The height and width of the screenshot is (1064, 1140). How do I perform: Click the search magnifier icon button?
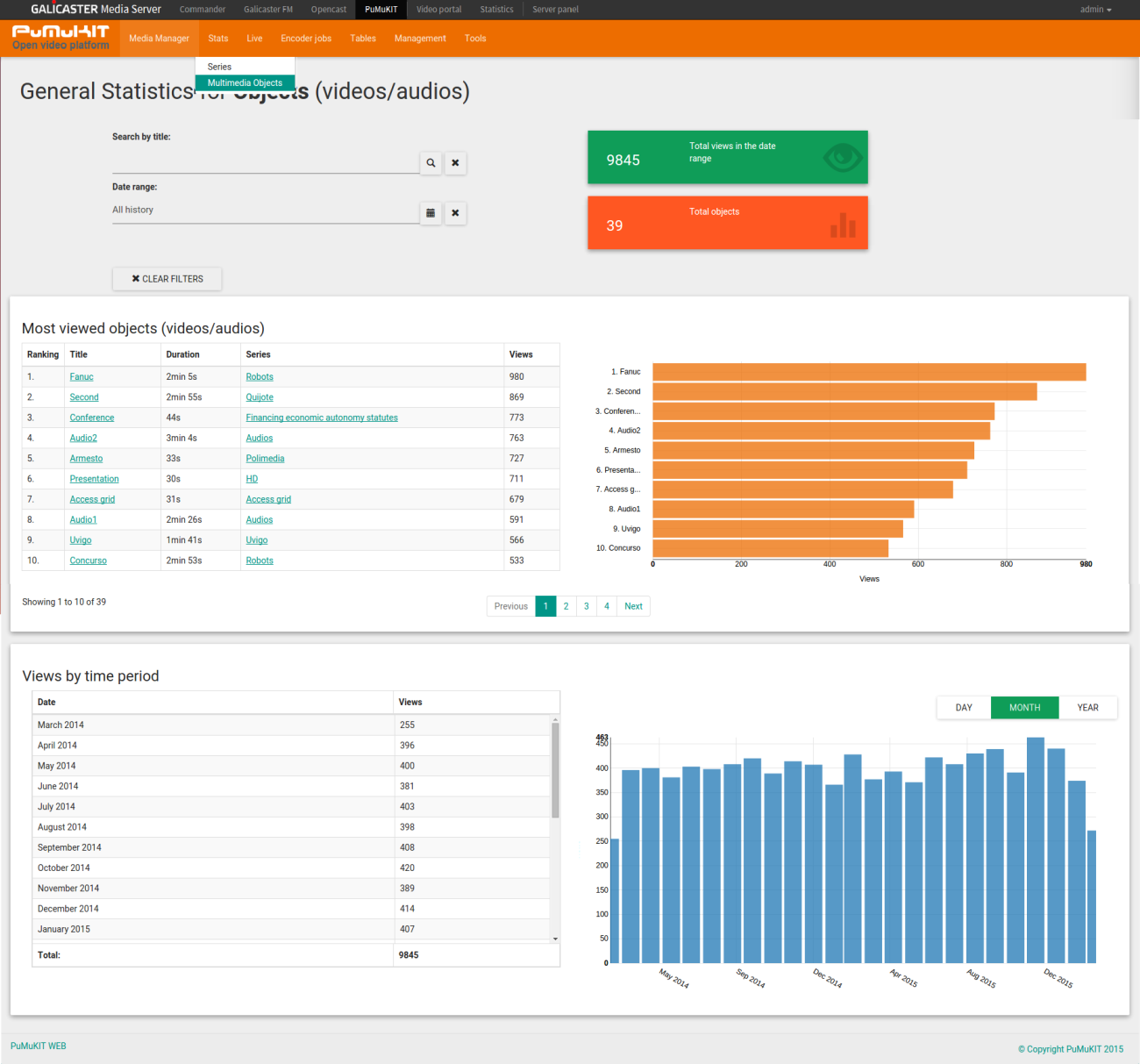[x=431, y=163]
